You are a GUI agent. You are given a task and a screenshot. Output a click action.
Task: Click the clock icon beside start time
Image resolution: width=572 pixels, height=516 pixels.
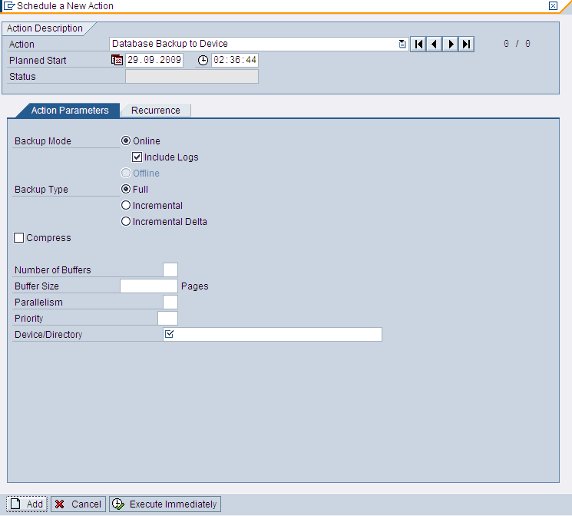click(x=203, y=60)
